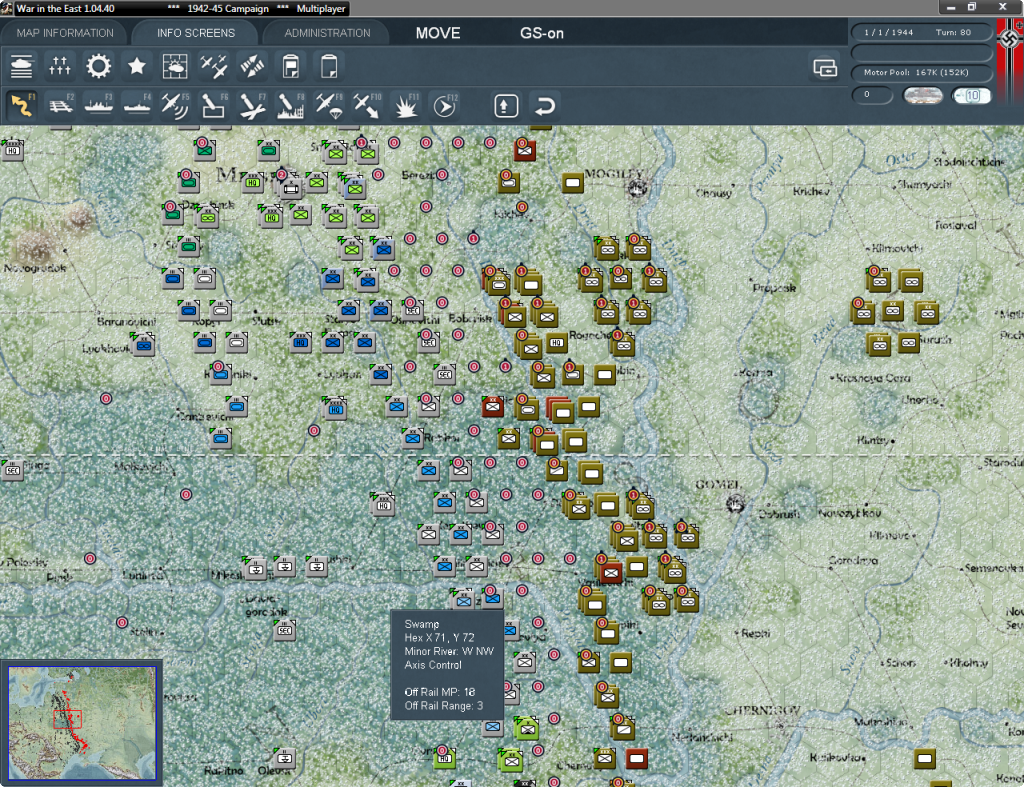
Task: Click the winter unit counter toggle showing 10
Action: [x=971, y=95]
